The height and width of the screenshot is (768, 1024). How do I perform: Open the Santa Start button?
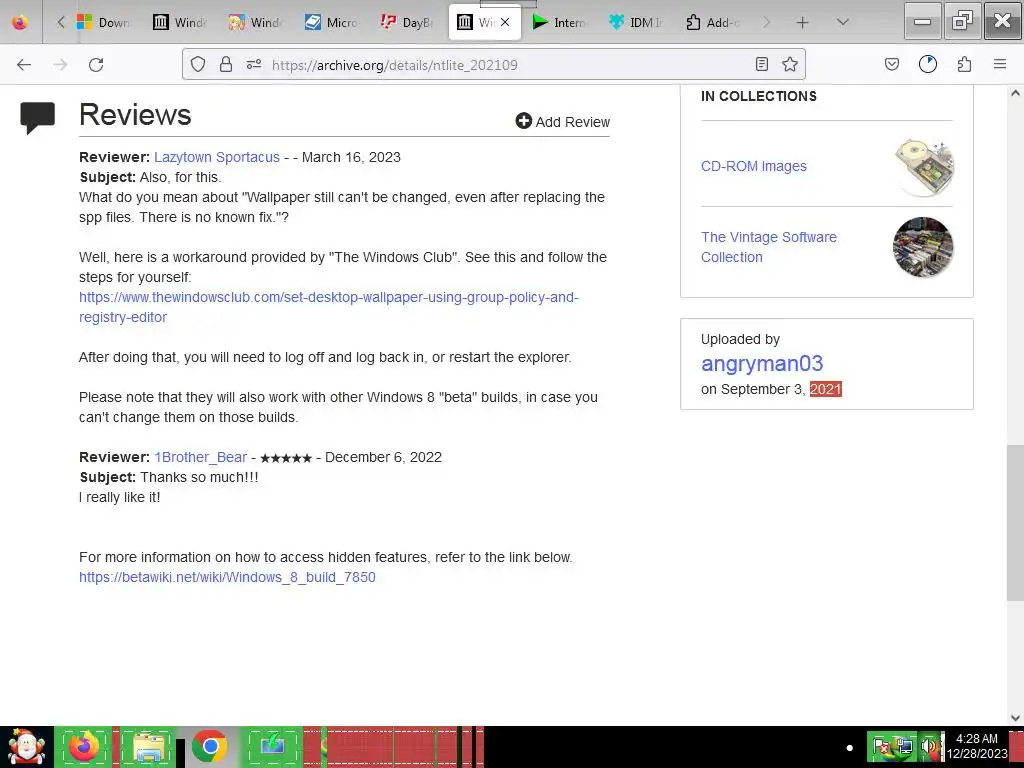point(26,747)
